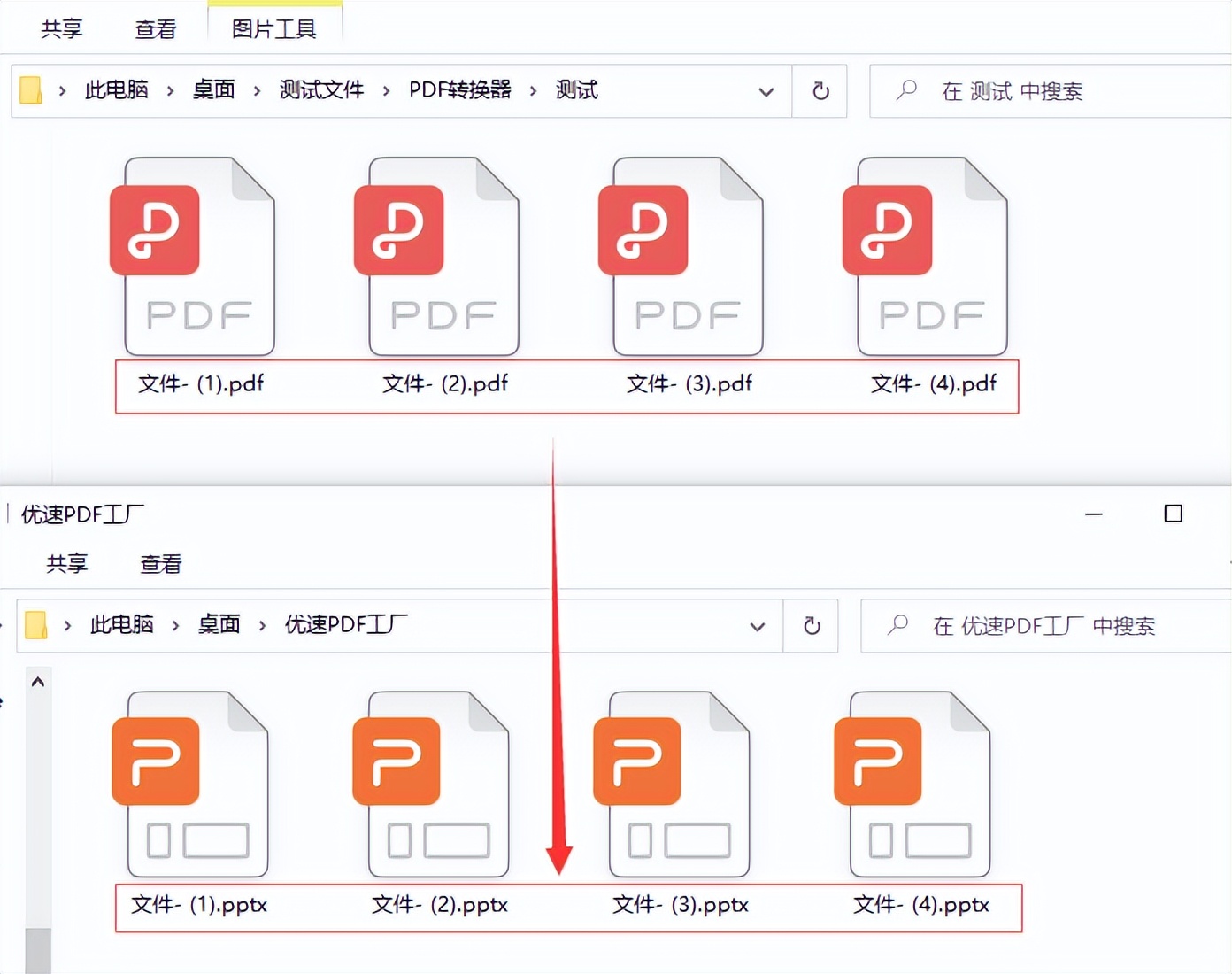Select the 文件- (3).pdf file icon
The image size is (1232, 974).
pos(681,257)
